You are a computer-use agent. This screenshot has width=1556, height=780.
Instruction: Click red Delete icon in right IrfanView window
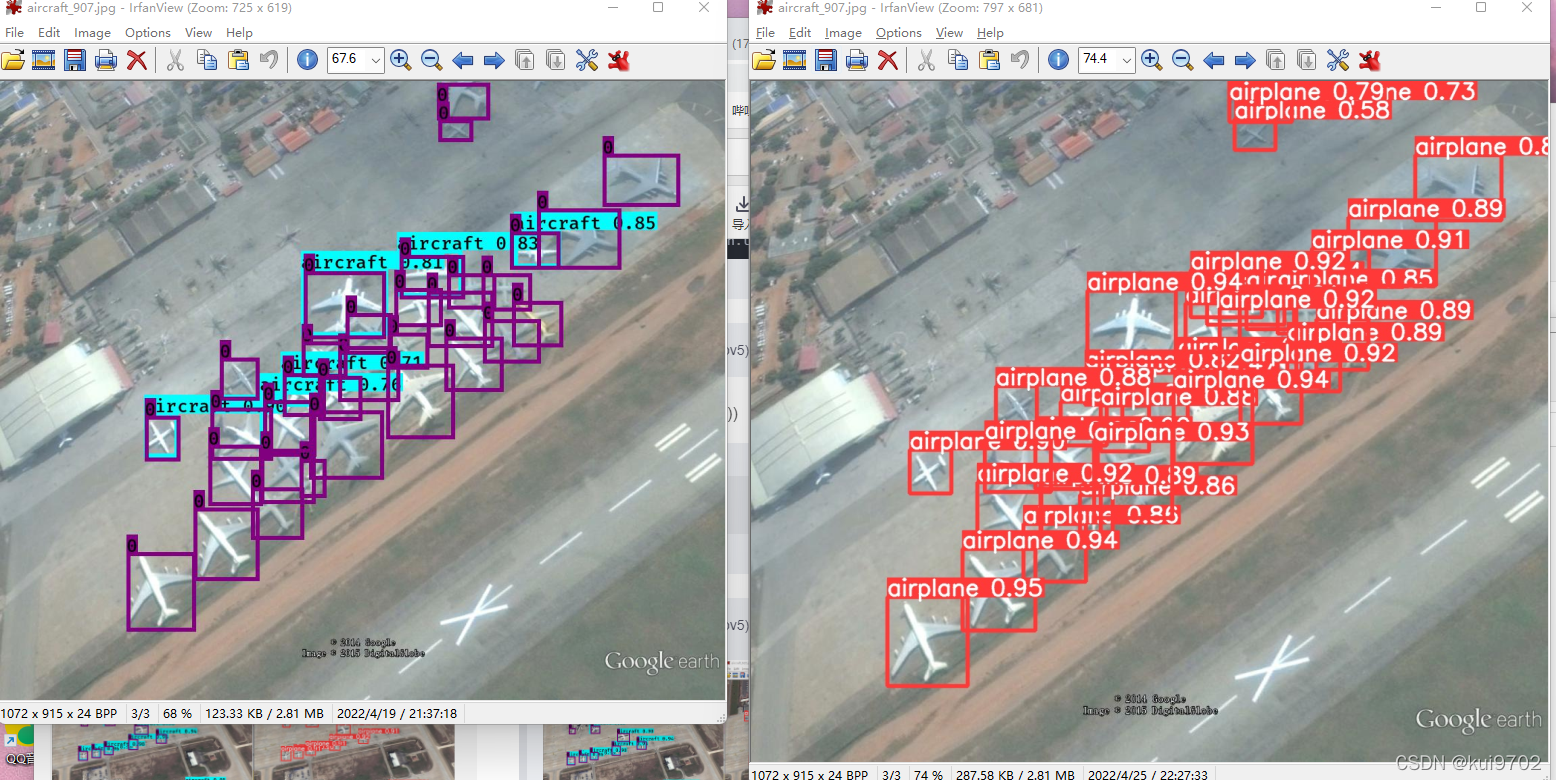coord(888,60)
